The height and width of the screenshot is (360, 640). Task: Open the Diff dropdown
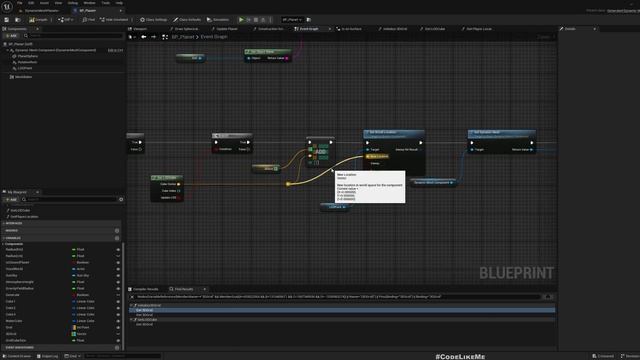coord(66,20)
